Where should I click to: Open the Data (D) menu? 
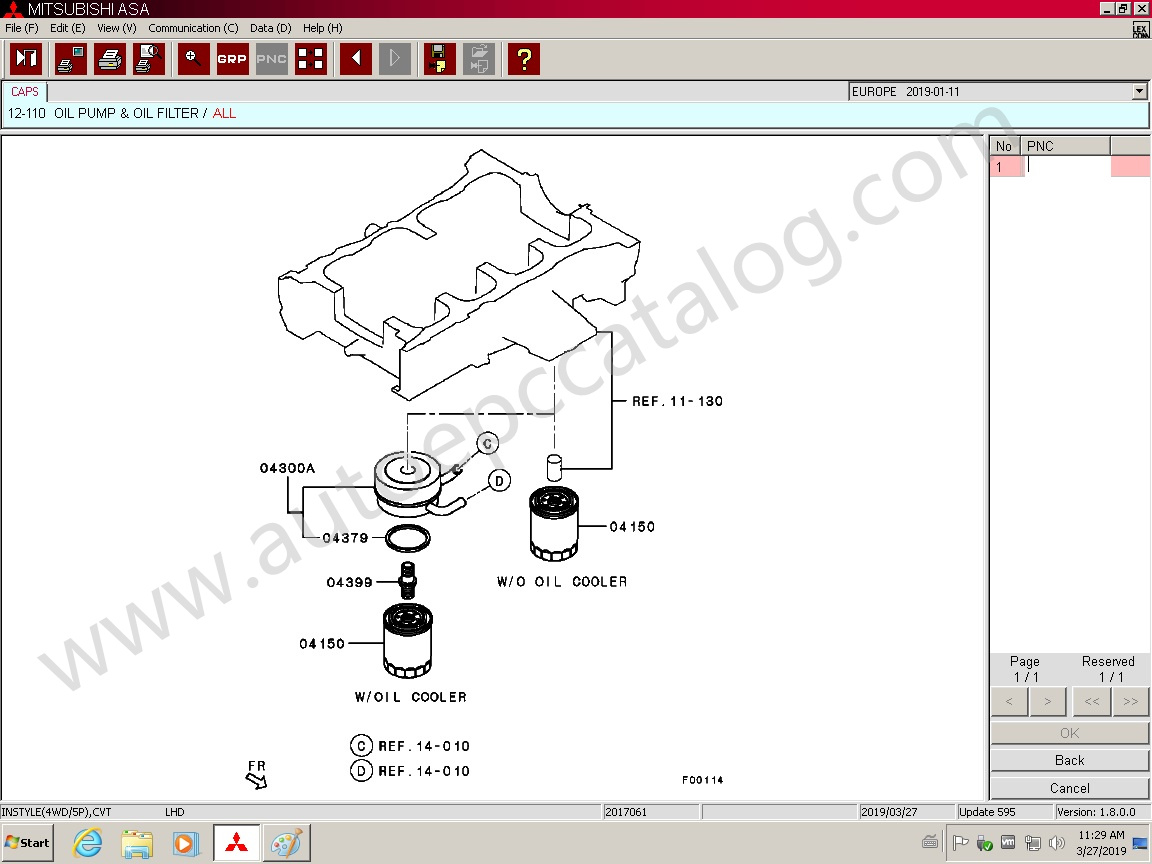(270, 28)
